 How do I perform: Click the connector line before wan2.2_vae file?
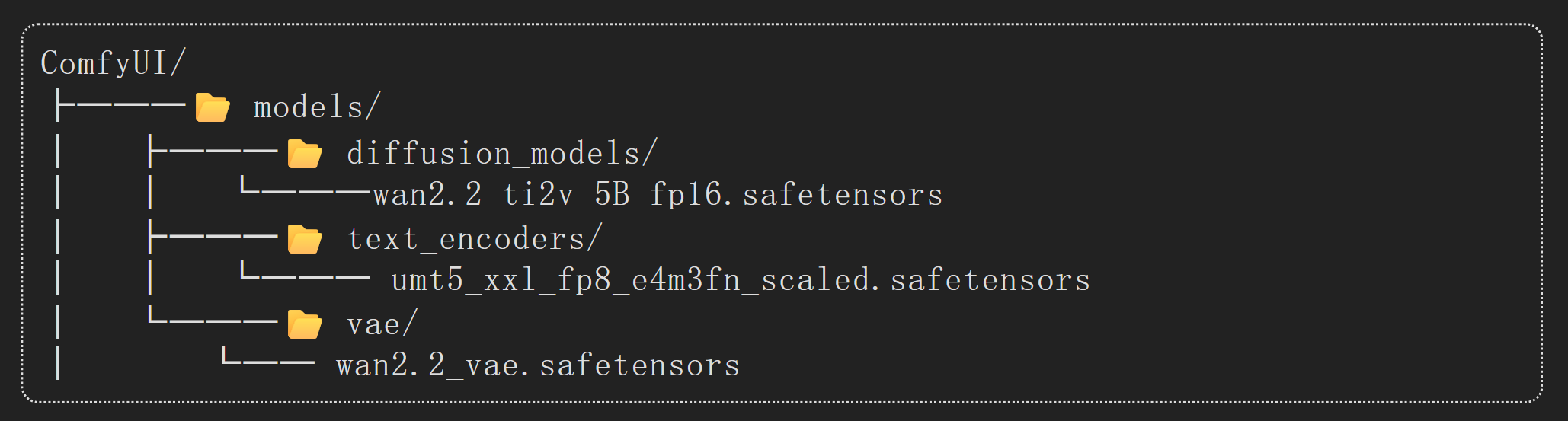coord(268,356)
